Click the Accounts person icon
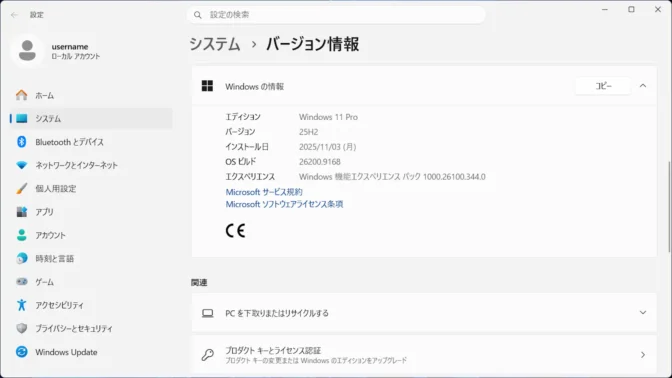The width and height of the screenshot is (672, 378). (x=21, y=235)
